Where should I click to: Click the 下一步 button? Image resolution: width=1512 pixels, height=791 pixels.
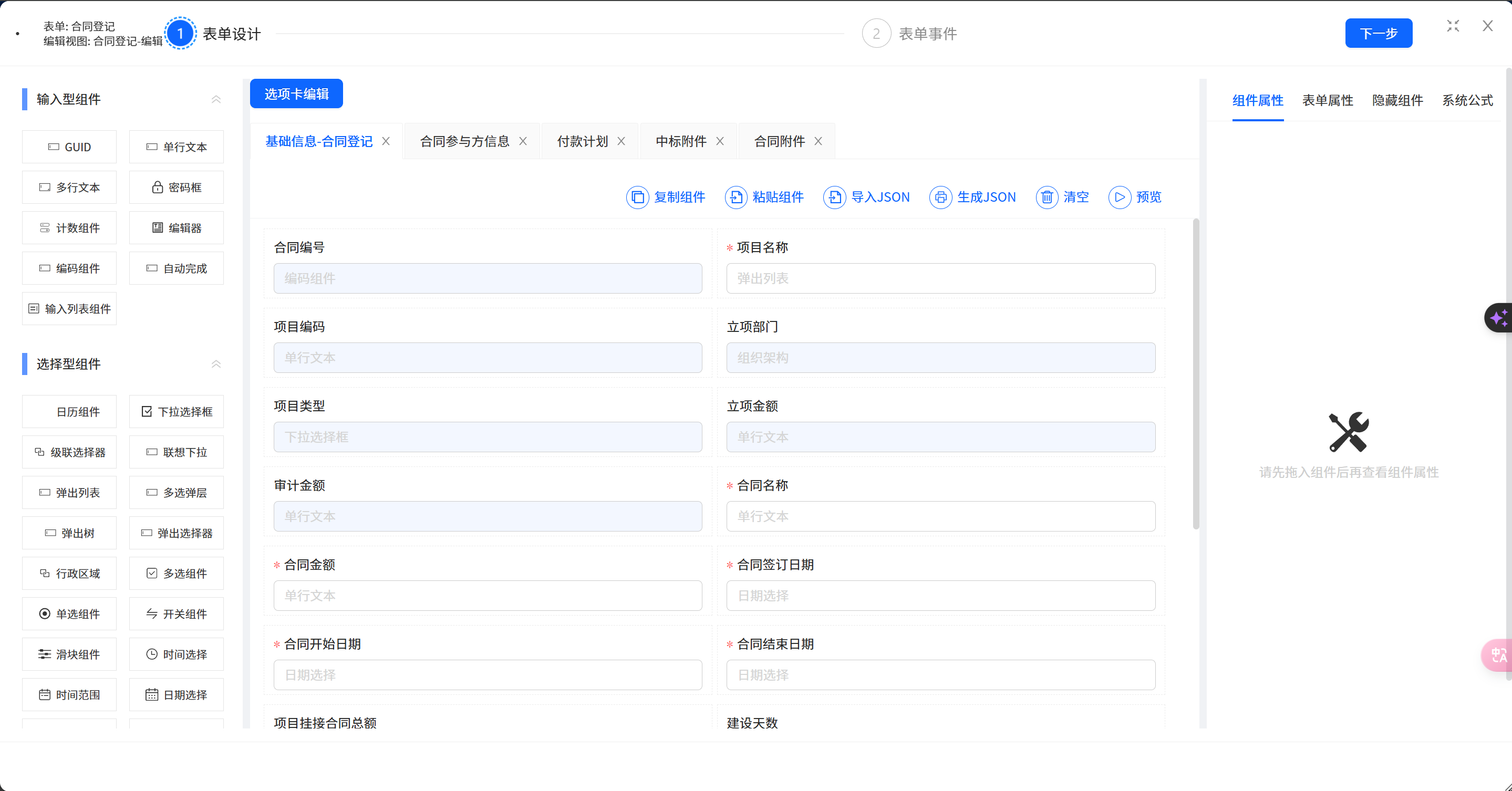coord(1379,34)
